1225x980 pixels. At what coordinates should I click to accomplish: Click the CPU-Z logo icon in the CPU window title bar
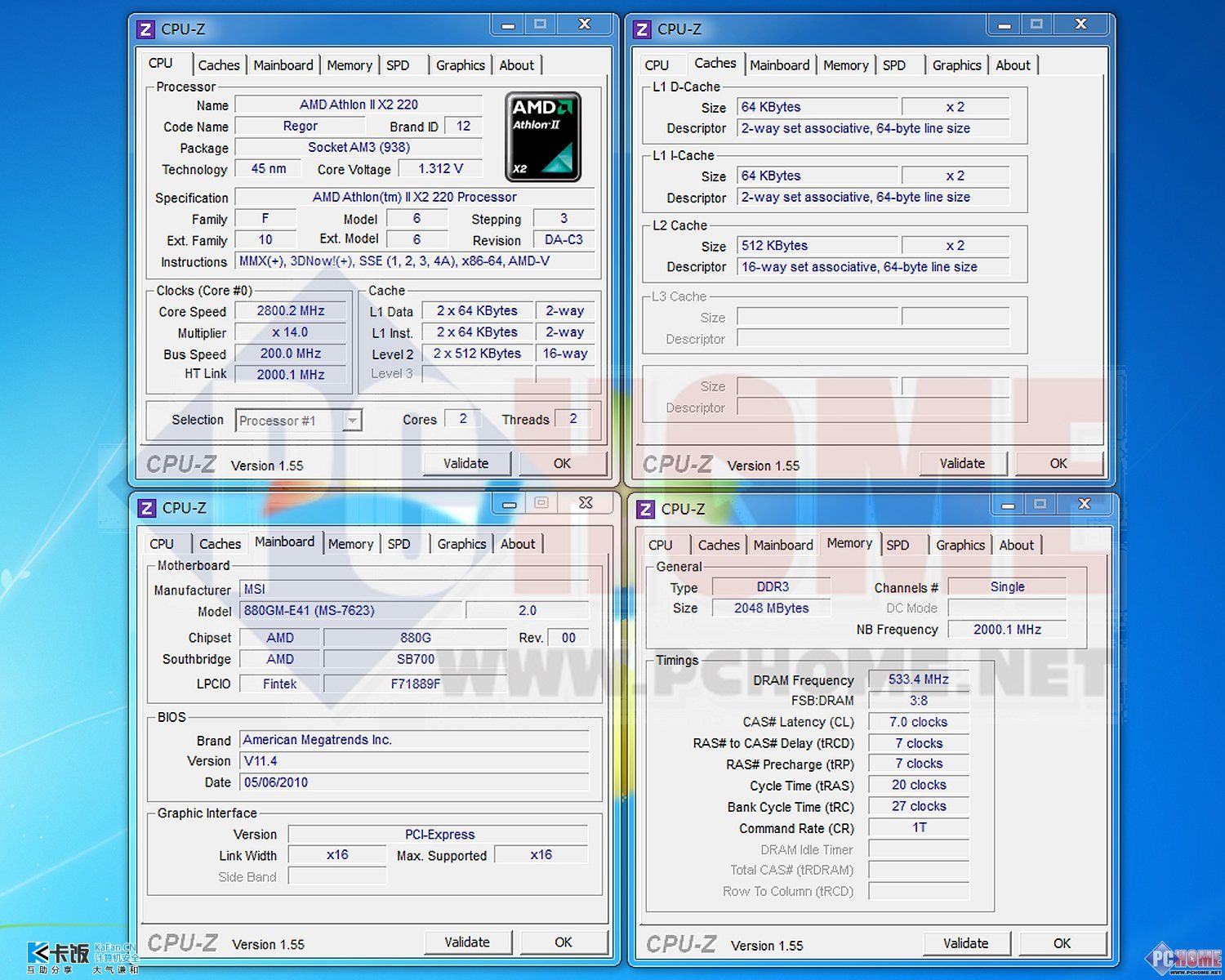pos(146,29)
